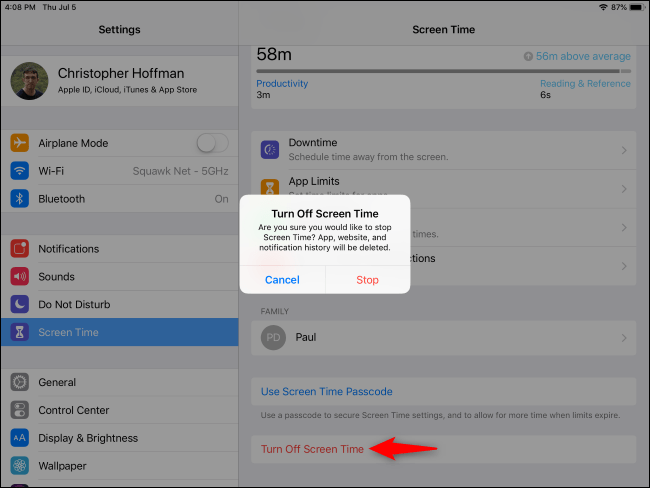Tap the Turn Off Screen Time option

pyautogui.click(x=312, y=449)
